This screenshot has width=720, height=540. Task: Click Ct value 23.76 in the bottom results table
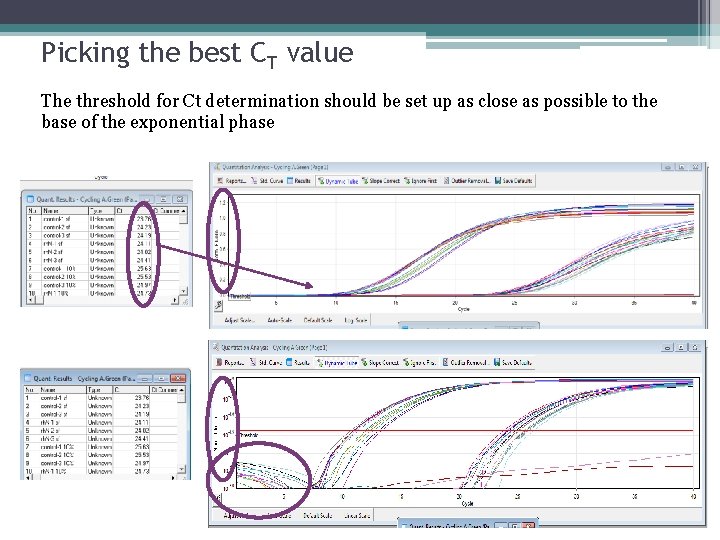(x=142, y=398)
